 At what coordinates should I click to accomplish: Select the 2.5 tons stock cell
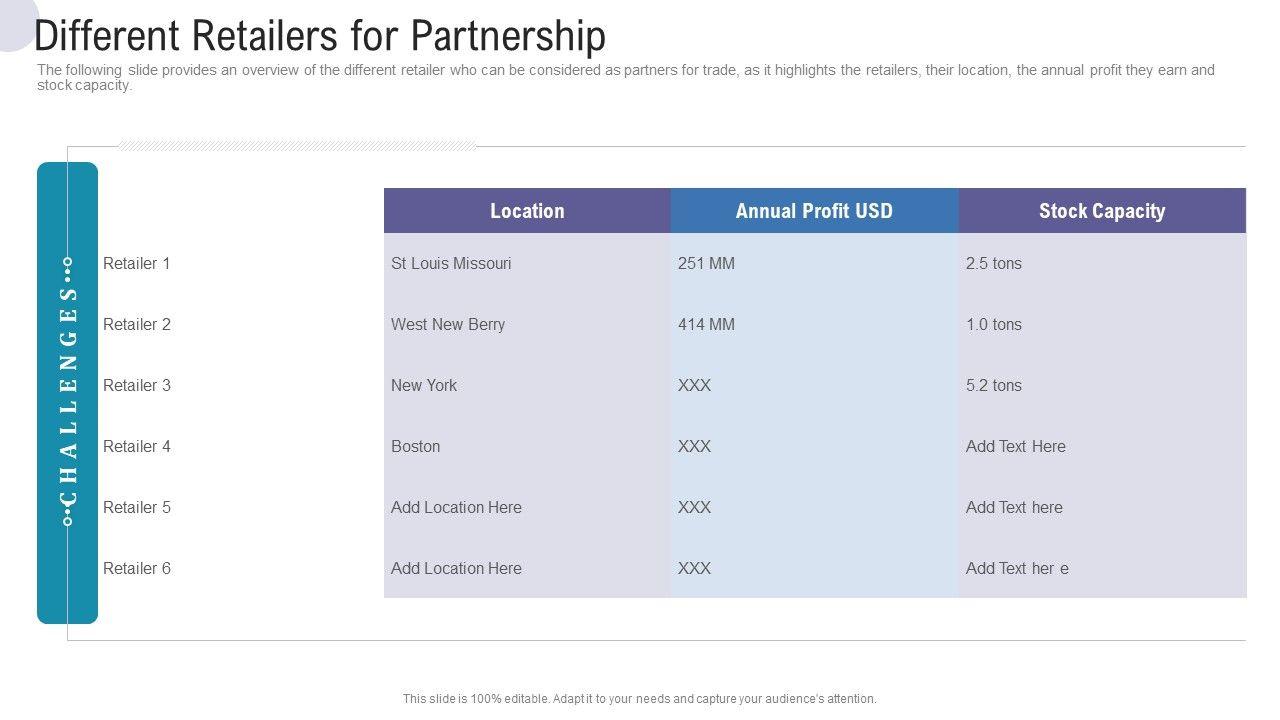coord(994,264)
